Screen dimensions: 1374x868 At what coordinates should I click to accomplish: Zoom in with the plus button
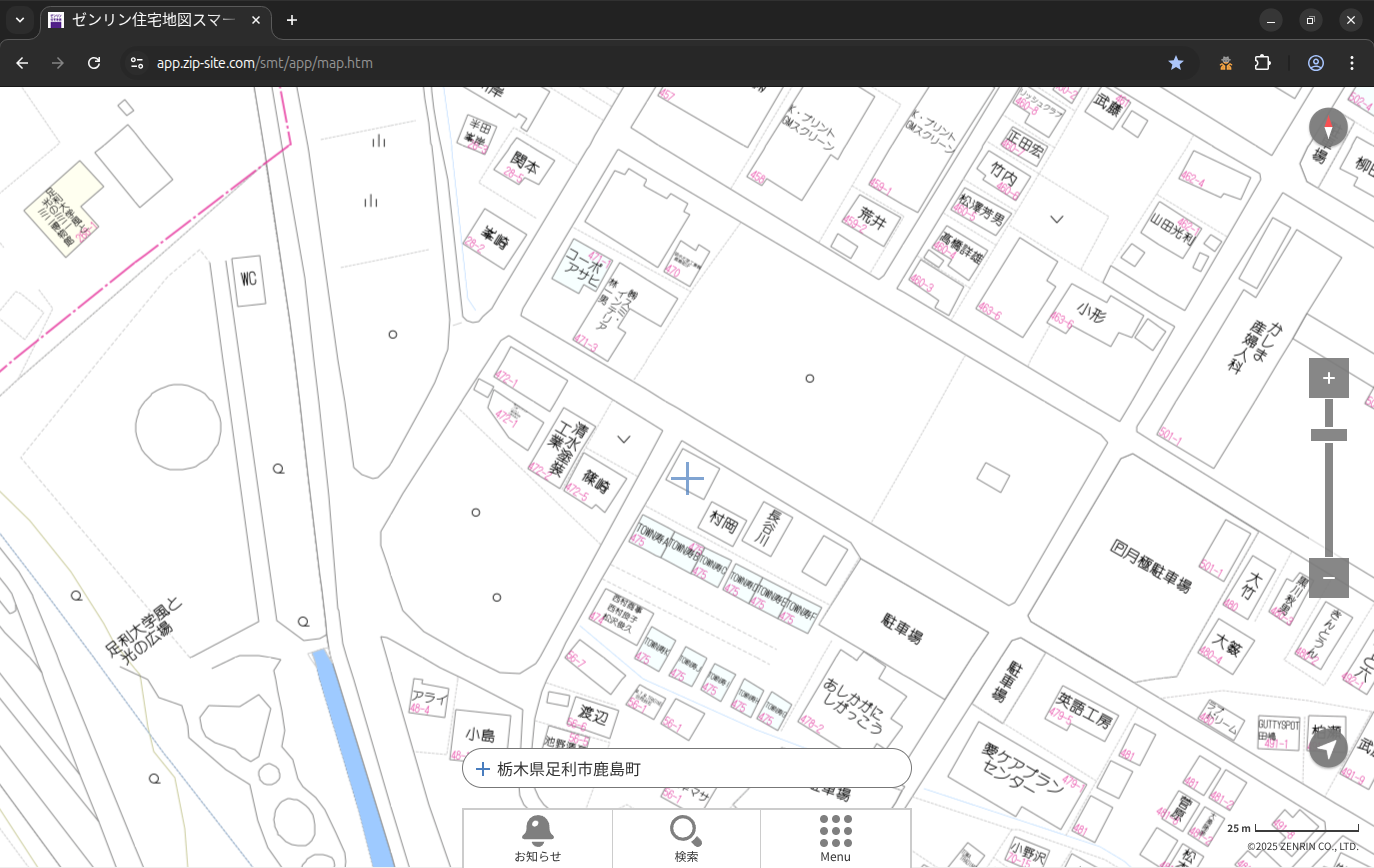1328,378
